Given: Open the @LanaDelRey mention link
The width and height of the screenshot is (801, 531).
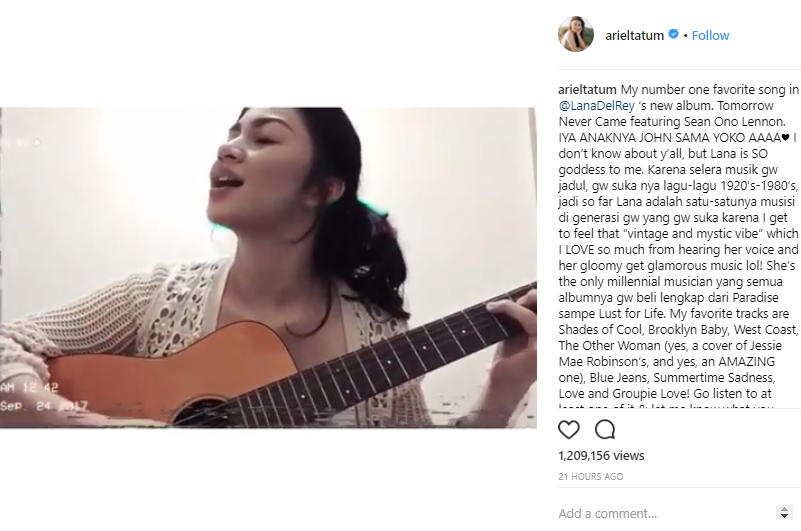Looking at the screenshot, I should click(x=597, y=106).
